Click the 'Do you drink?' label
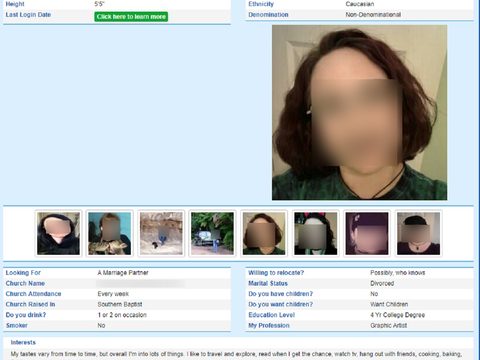480x360 pixels. 26,315
